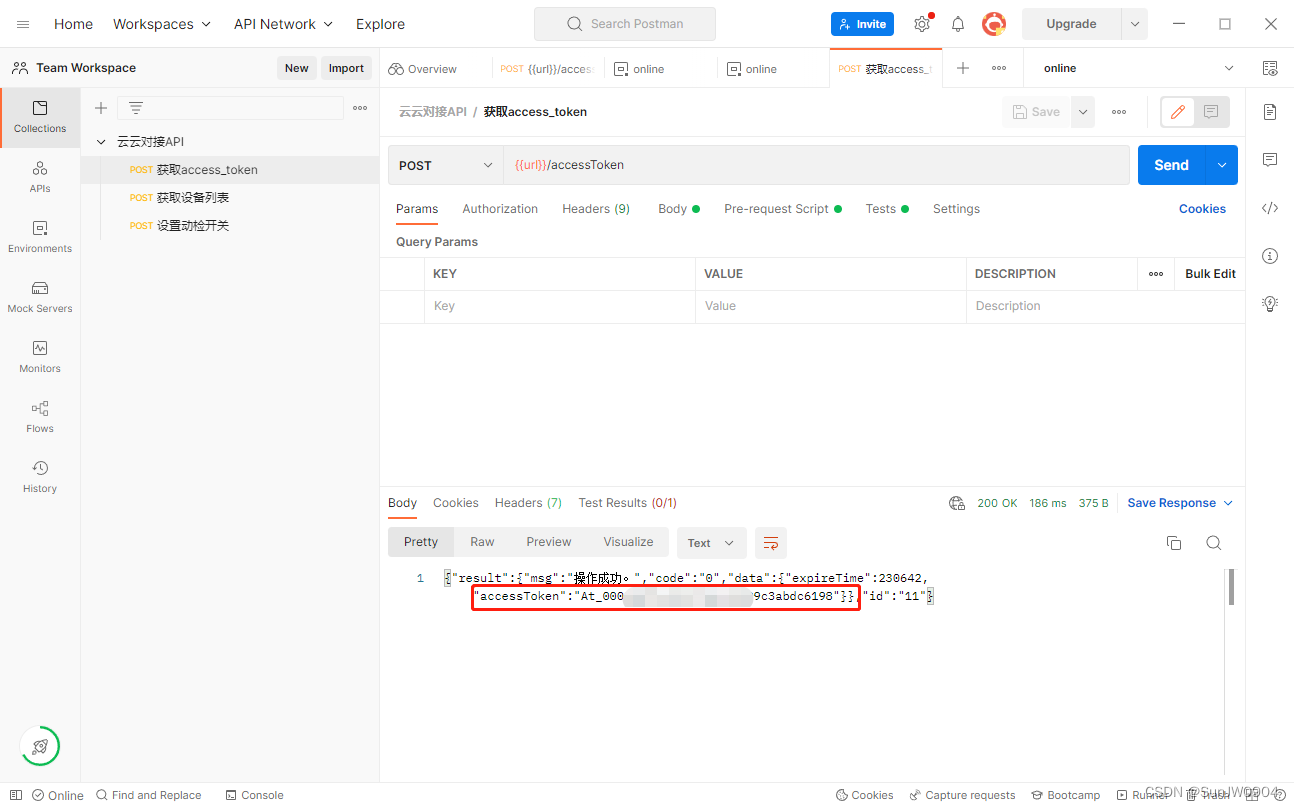Open the Tests tab
Image resolution: width=1294 pixels, height=807 pixels.
[x=887, y=209]
